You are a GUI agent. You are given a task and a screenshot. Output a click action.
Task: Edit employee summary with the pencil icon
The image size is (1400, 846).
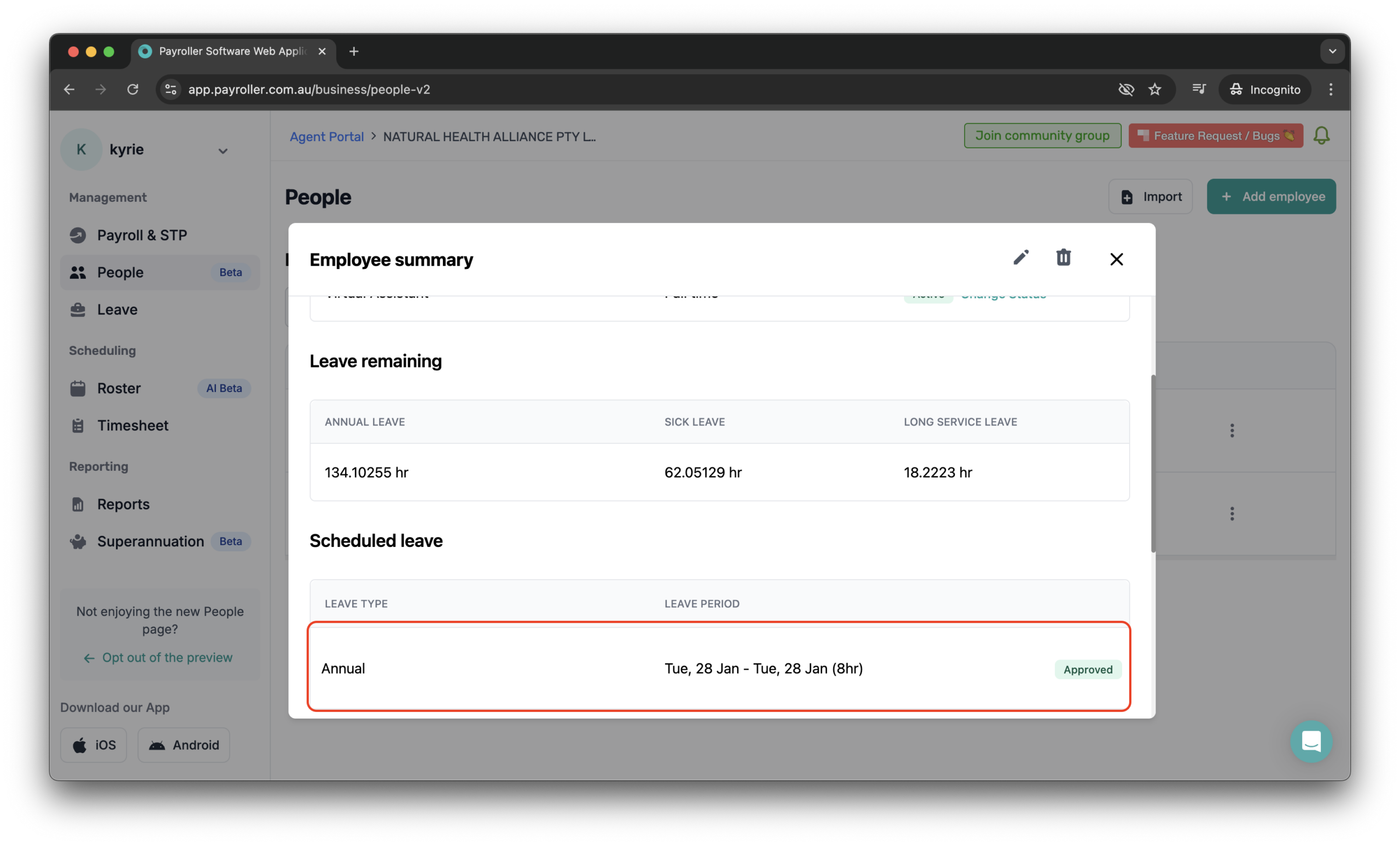tap(1021, 258)
